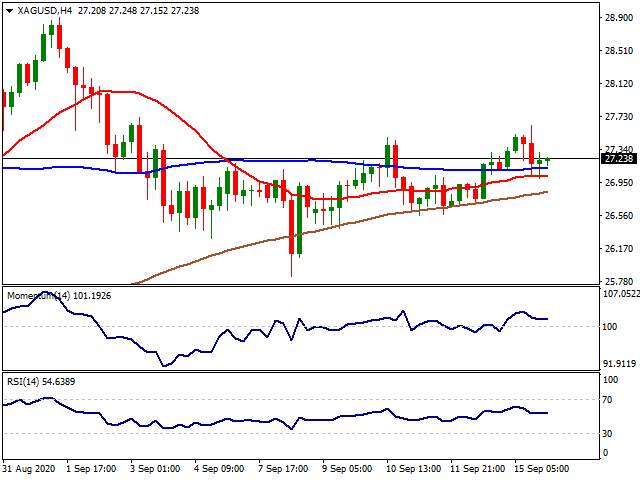Click the 10 Sep 13:00 time label
This screenshot has height=480, width=640.
tap(413, 469)
